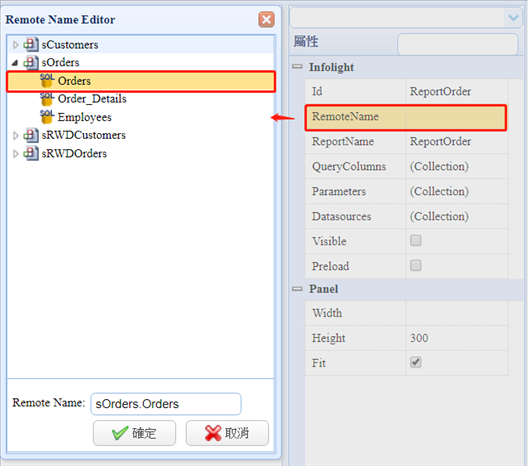528x466 pixels.
Task: Collapse the Infolight property group
Action: pos(297,66)
